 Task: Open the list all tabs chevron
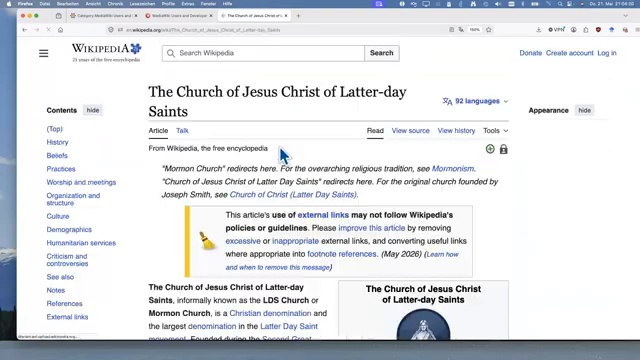625,16
